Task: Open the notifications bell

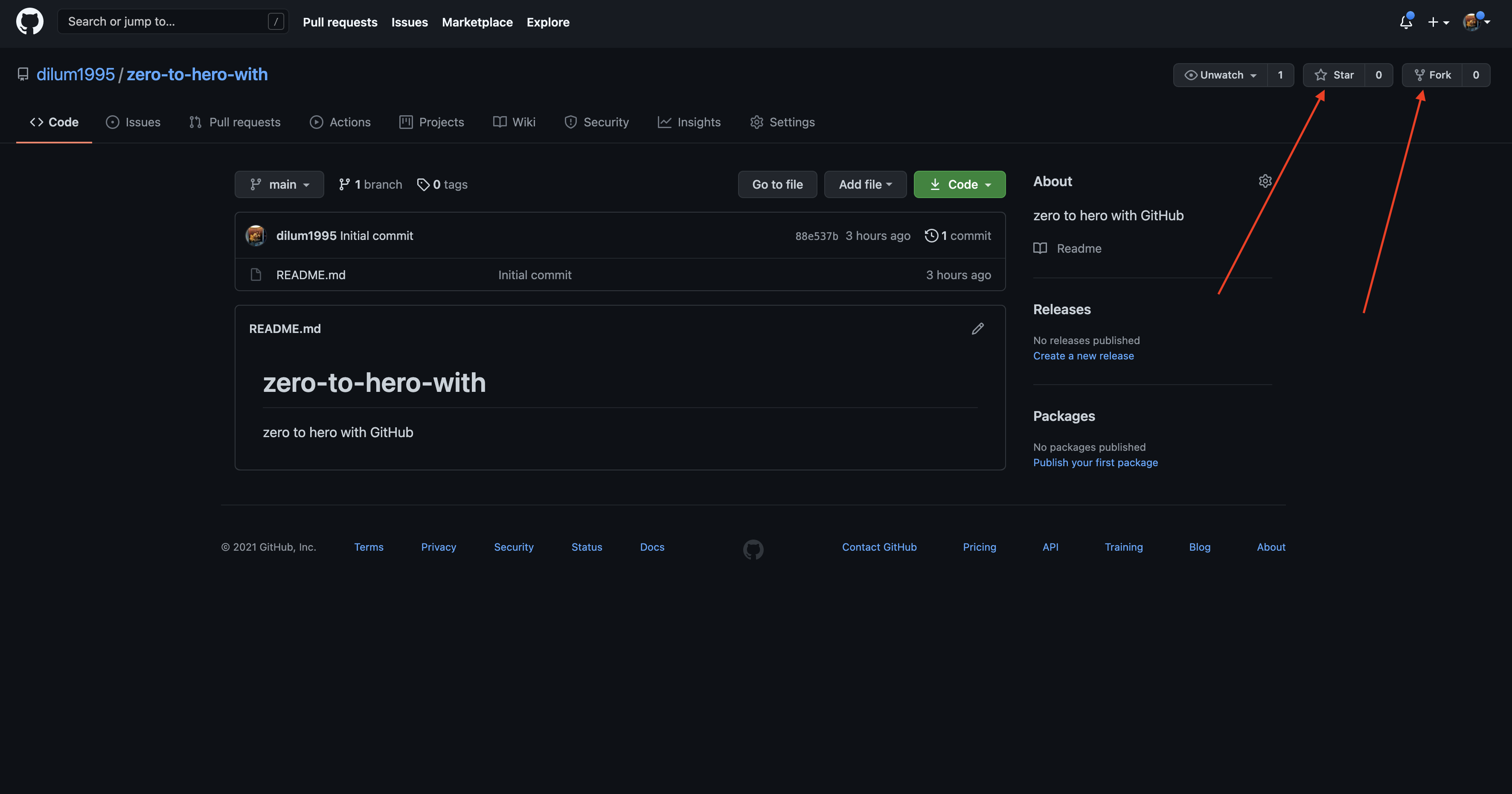Action: coord(1406,22)
